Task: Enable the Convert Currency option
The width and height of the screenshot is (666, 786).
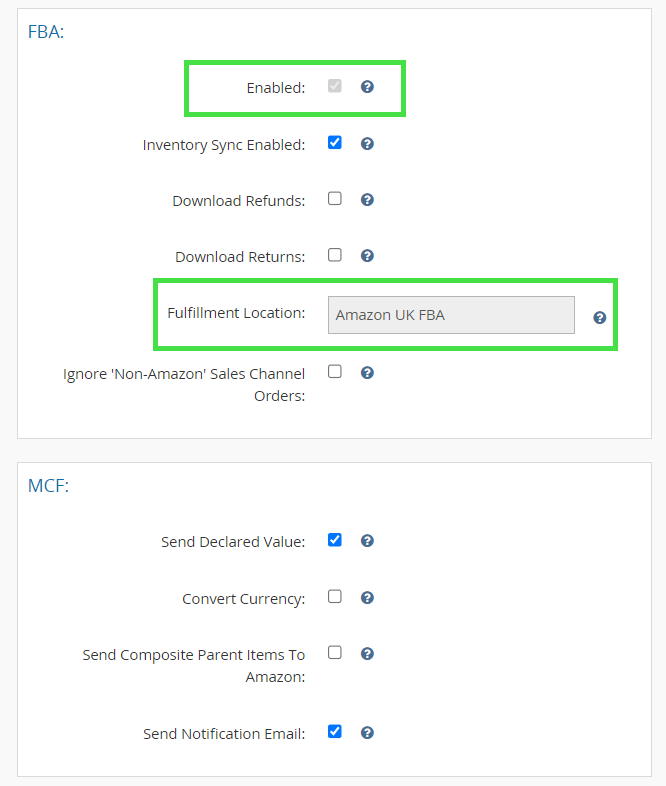Action: click(335, 596)
